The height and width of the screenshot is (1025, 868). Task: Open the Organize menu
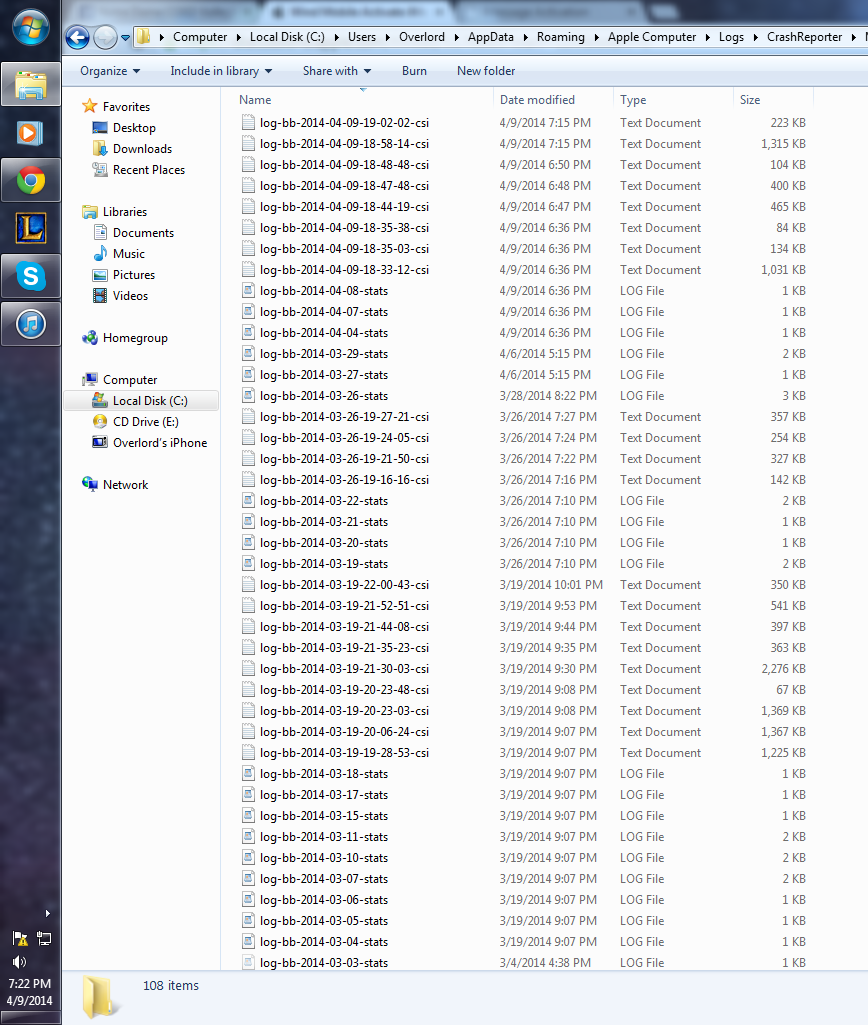pyautogui.click(x=110, y=71)
